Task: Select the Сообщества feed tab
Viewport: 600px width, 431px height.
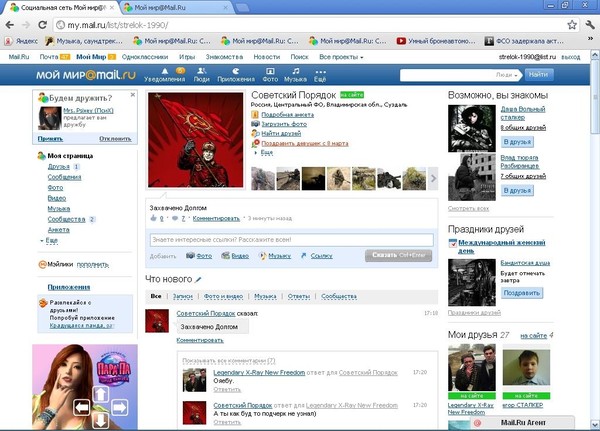Action: pos(339,296)
